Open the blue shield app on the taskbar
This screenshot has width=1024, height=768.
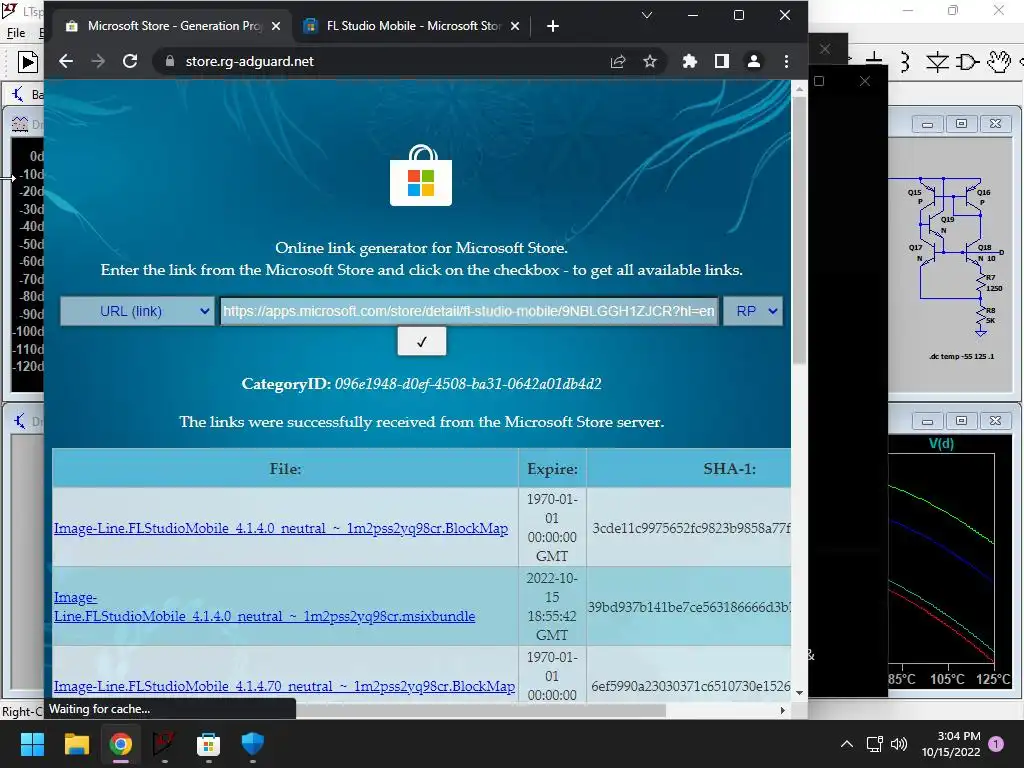[253, 744]
